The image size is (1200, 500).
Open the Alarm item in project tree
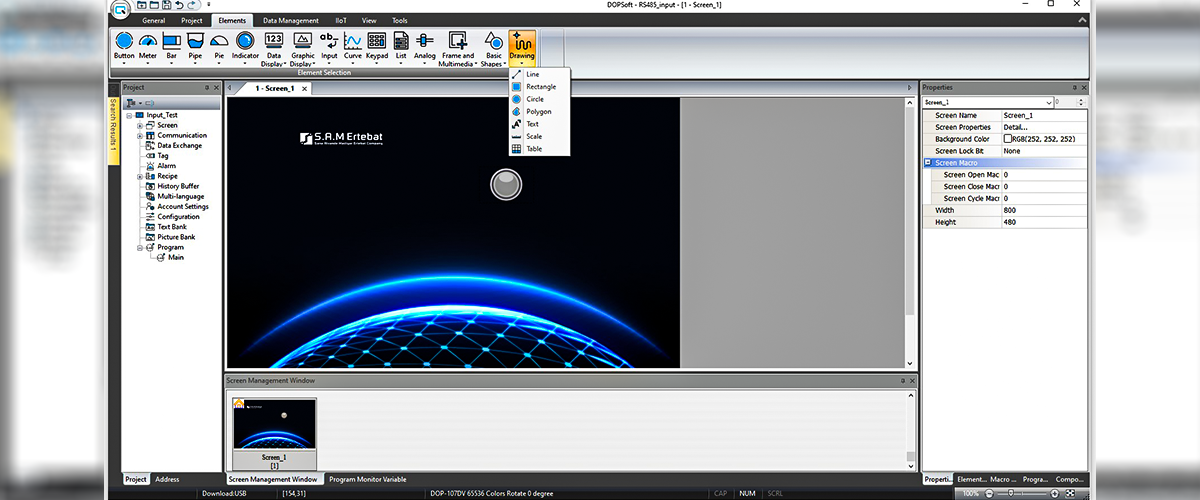click(x=166, y=166)
